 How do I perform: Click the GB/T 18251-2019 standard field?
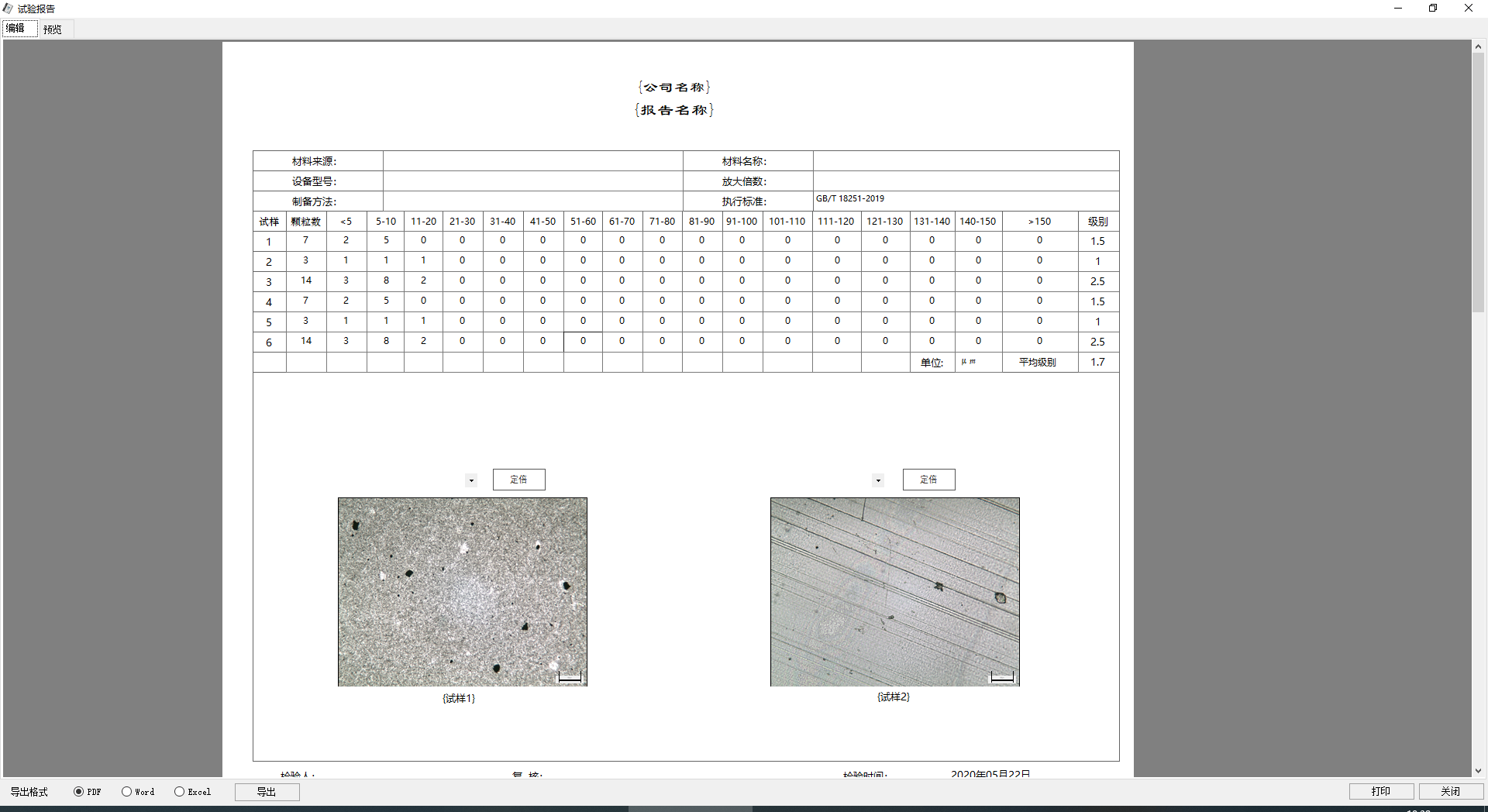965,201
